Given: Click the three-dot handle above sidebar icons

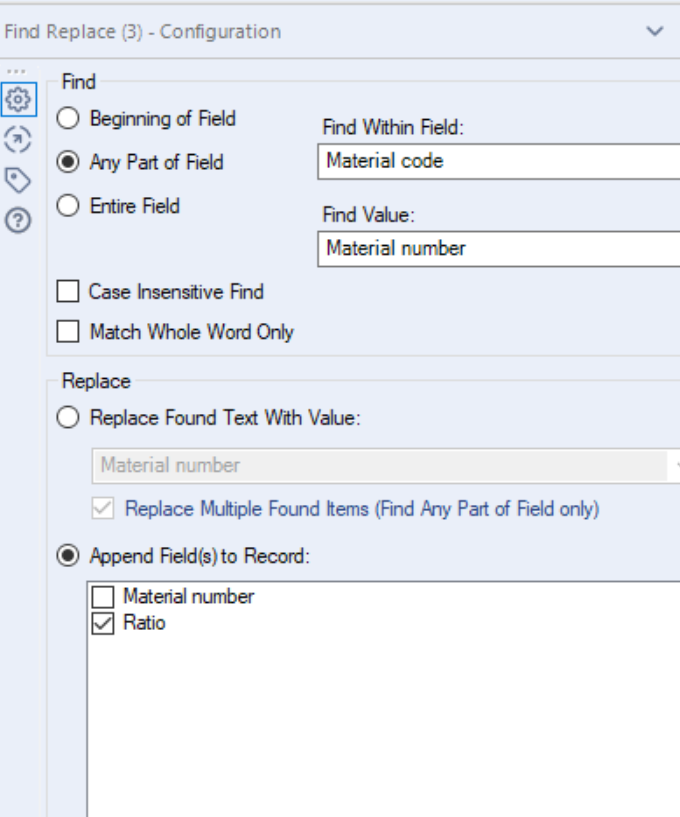Looking at the screenshot, I should [15, 72].
